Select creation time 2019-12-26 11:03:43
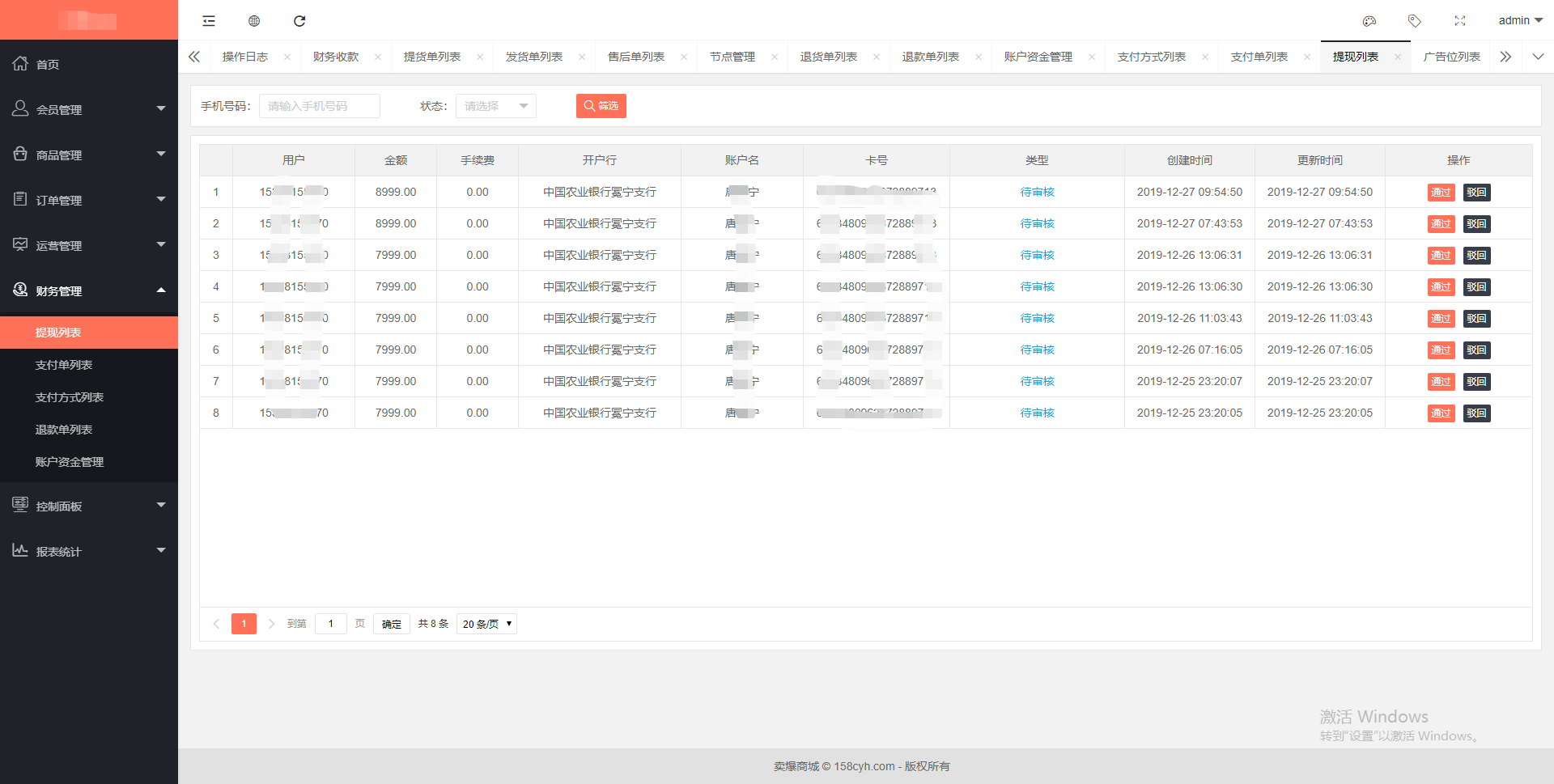The height and width of the screenshot is (784, 1554). pyautogui.click(x=1190, y=318)
